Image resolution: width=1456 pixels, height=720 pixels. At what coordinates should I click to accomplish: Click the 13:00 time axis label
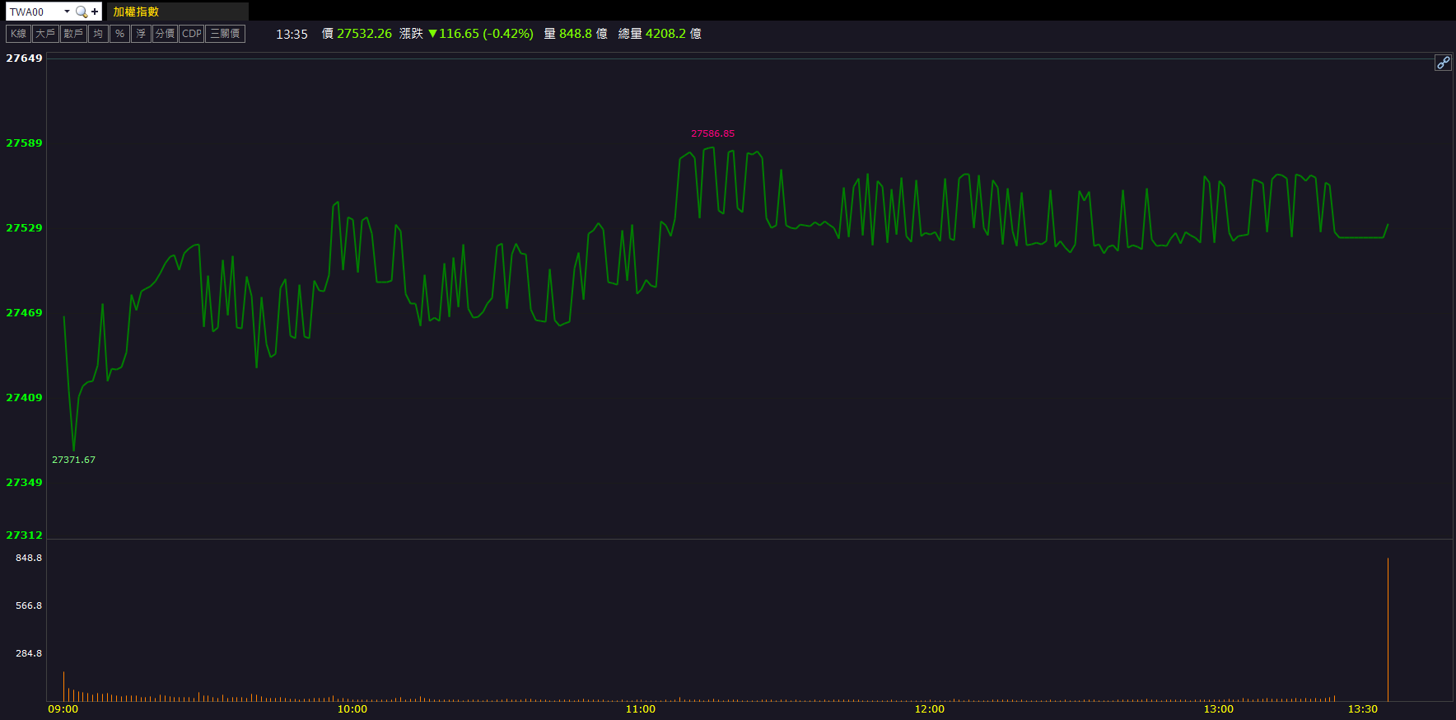point(1218,709)
